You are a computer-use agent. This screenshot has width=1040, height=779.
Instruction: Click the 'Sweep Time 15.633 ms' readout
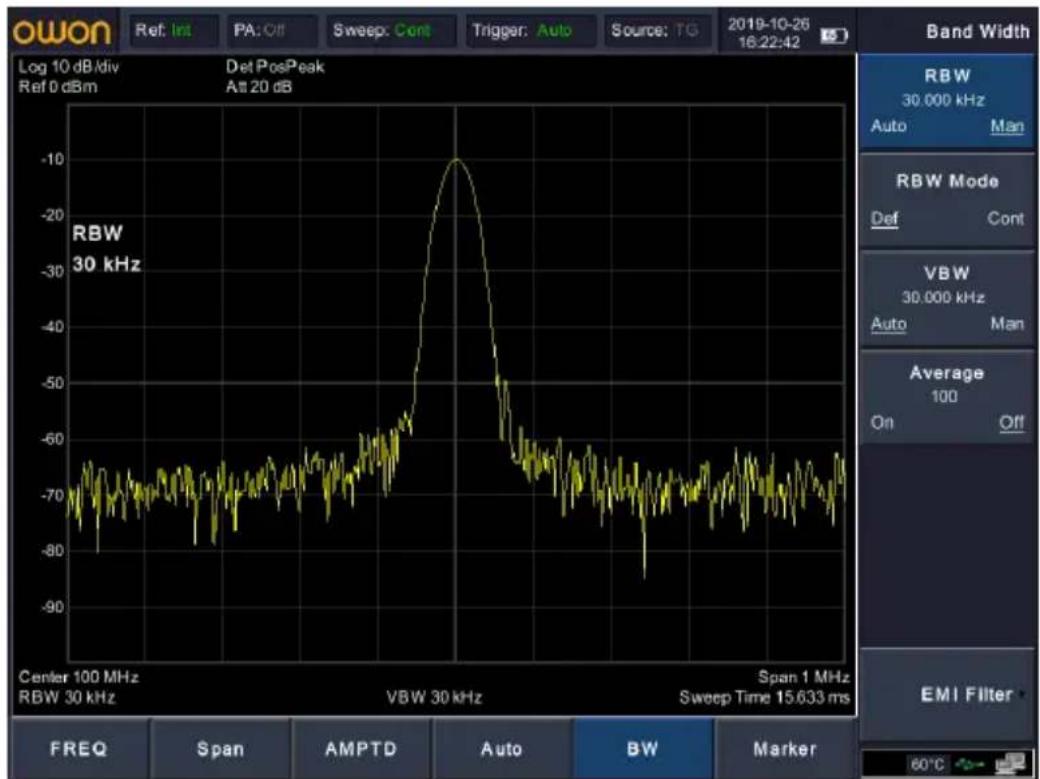[764, 697]
